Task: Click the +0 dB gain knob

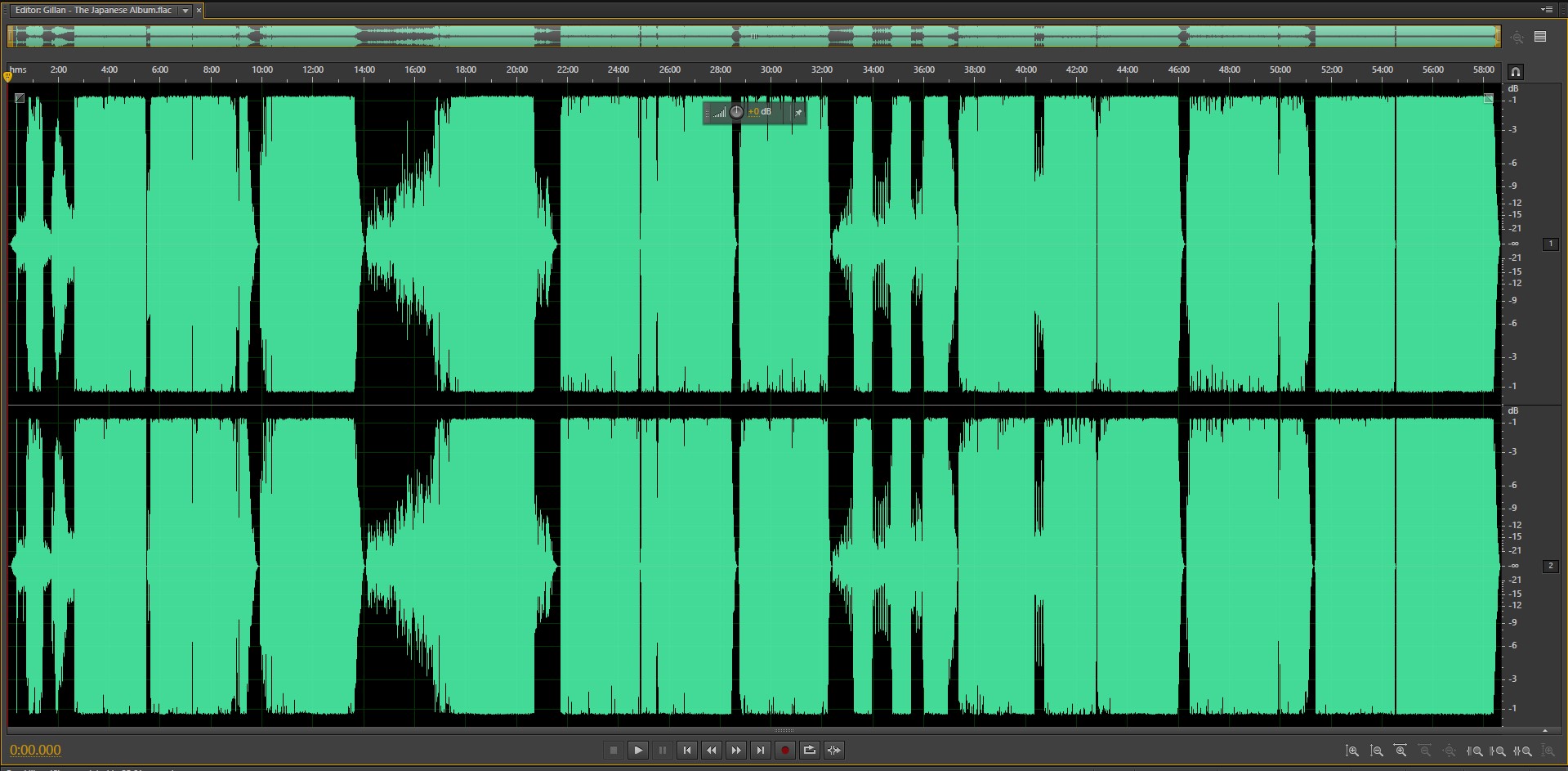Action: [736, 112]
